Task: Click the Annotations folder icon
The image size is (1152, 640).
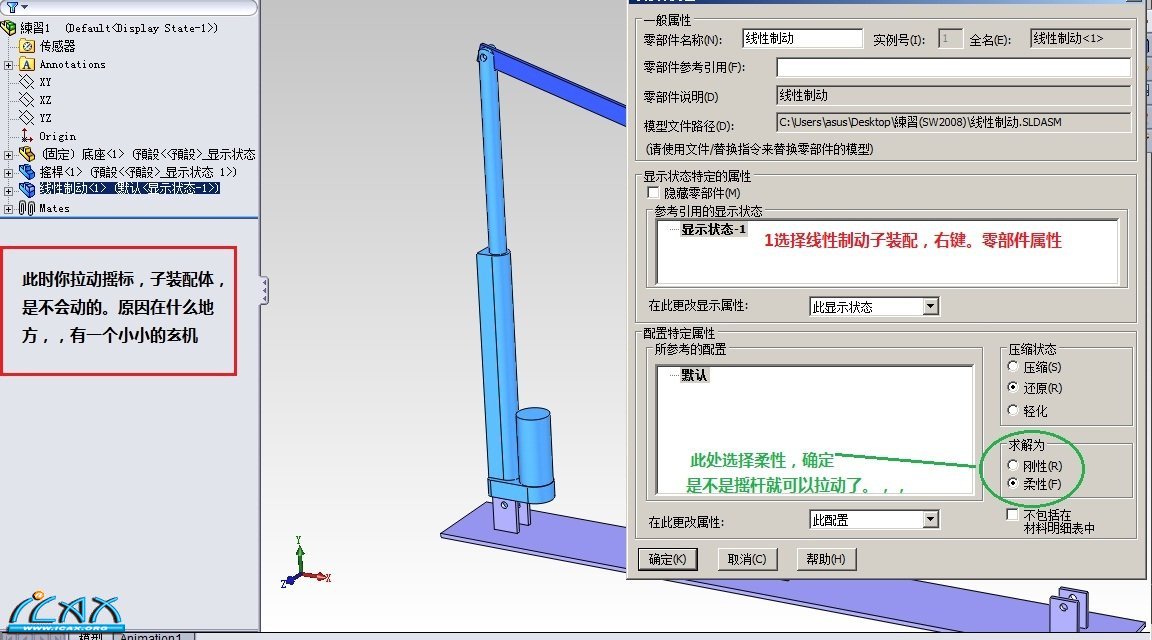Action: coord(26,65)
